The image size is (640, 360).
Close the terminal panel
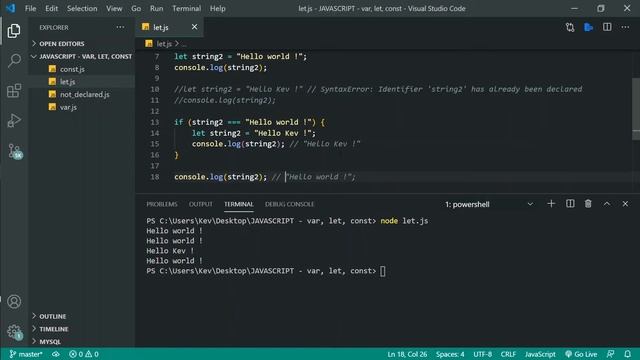625,204
